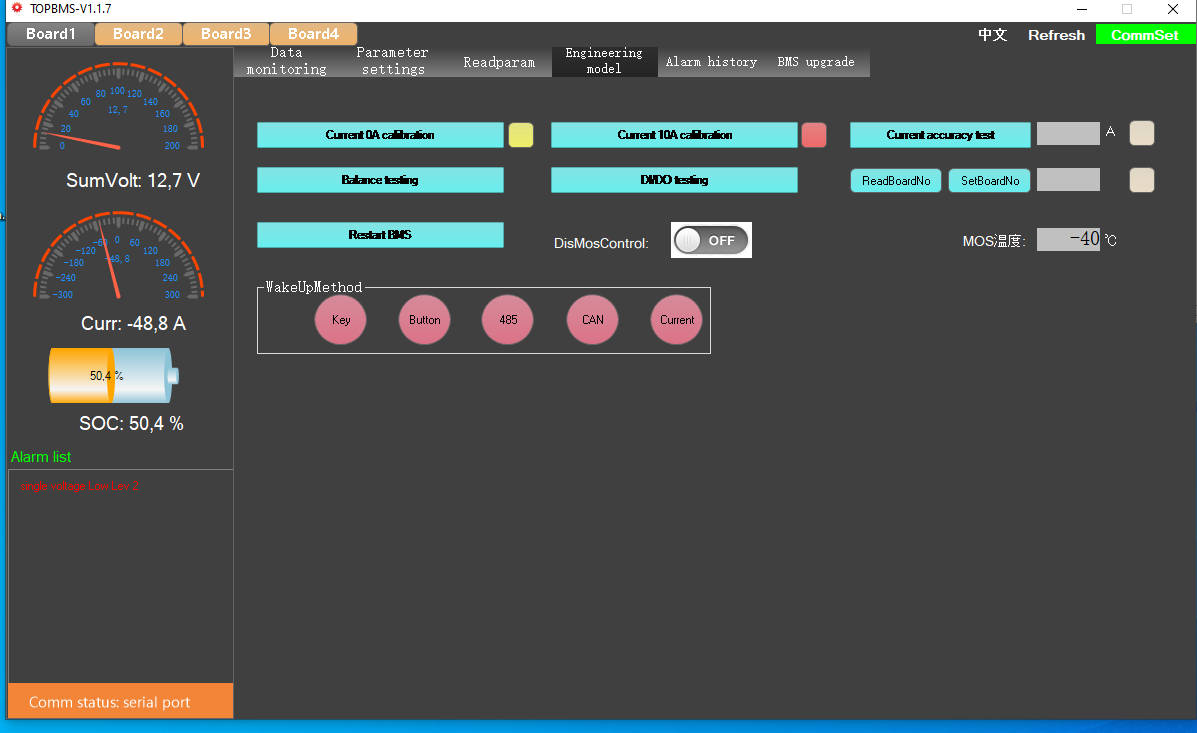Switch to the Board2 tab
Screen dimensions: 1197x733
click(x=138, y=34)
